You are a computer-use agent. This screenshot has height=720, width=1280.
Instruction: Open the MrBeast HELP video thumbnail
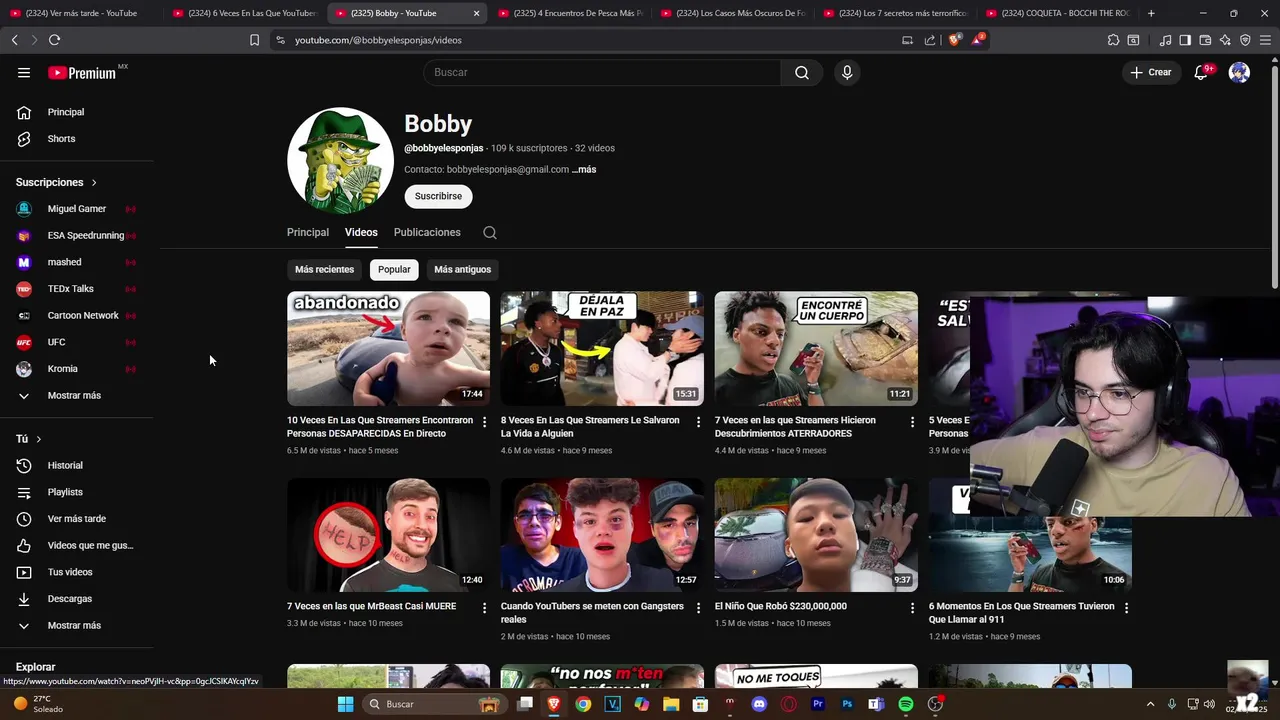click(388, 534)
